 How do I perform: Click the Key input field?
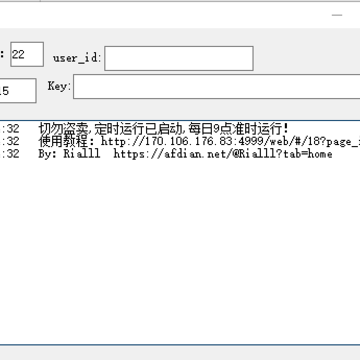point(217,87)
